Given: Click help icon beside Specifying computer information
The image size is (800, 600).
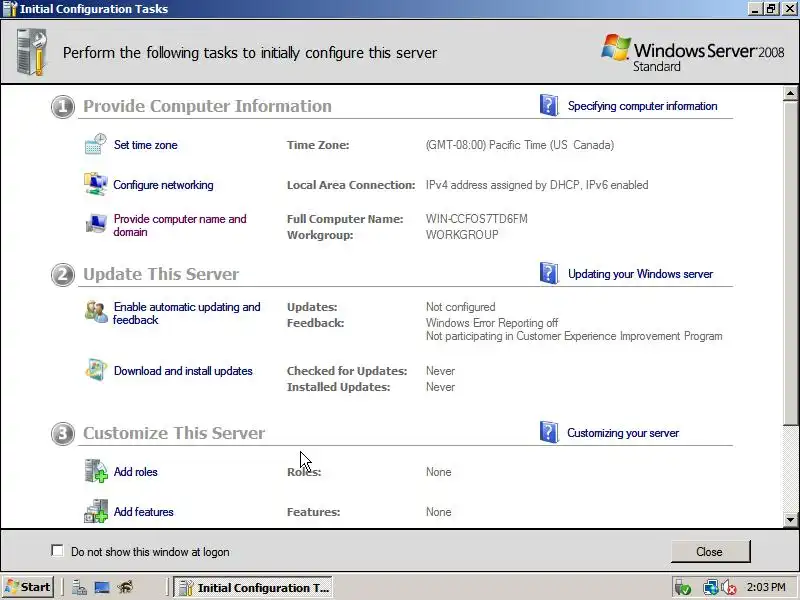Looking at the screenshot, I should click(549, 105).
